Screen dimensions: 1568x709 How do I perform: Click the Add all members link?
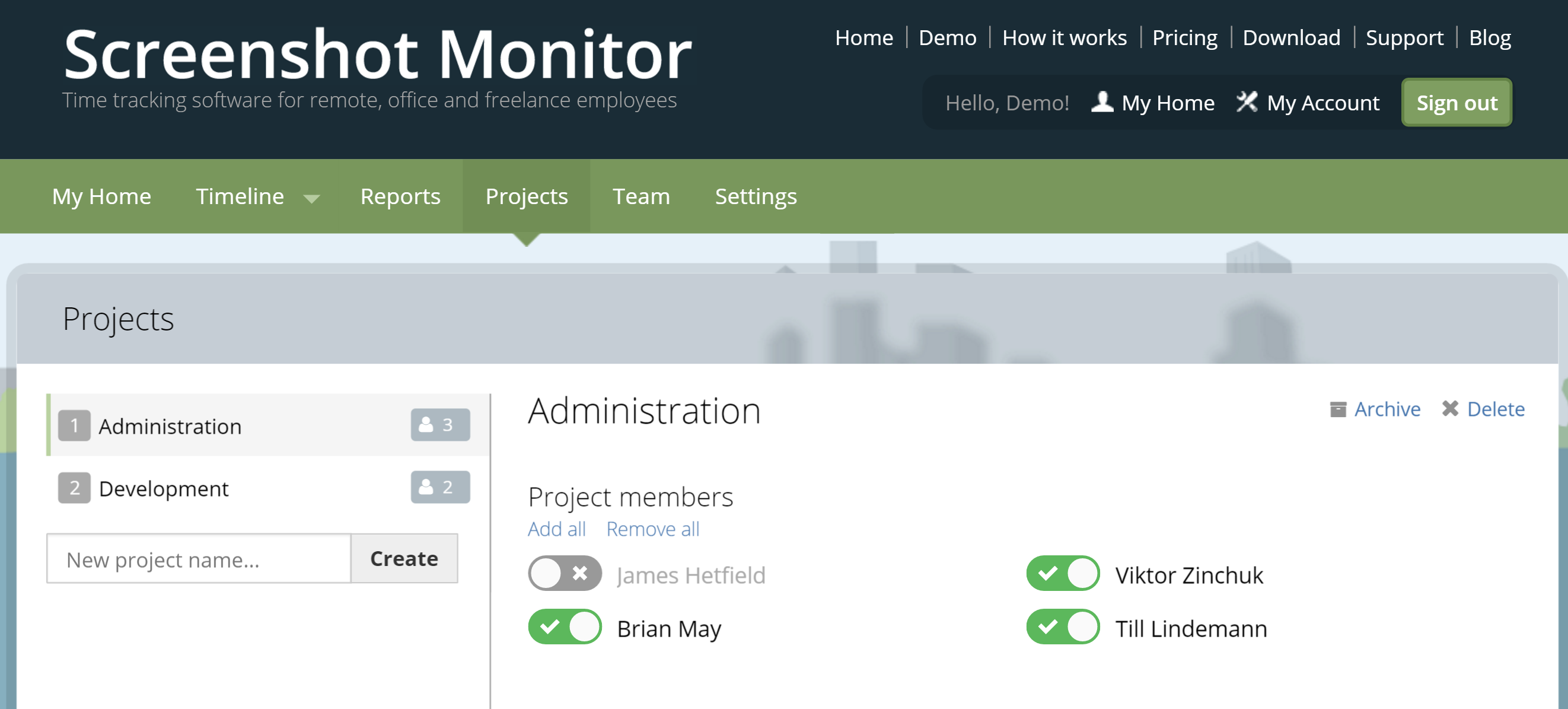pyautogui.click(x=556, y=529)
